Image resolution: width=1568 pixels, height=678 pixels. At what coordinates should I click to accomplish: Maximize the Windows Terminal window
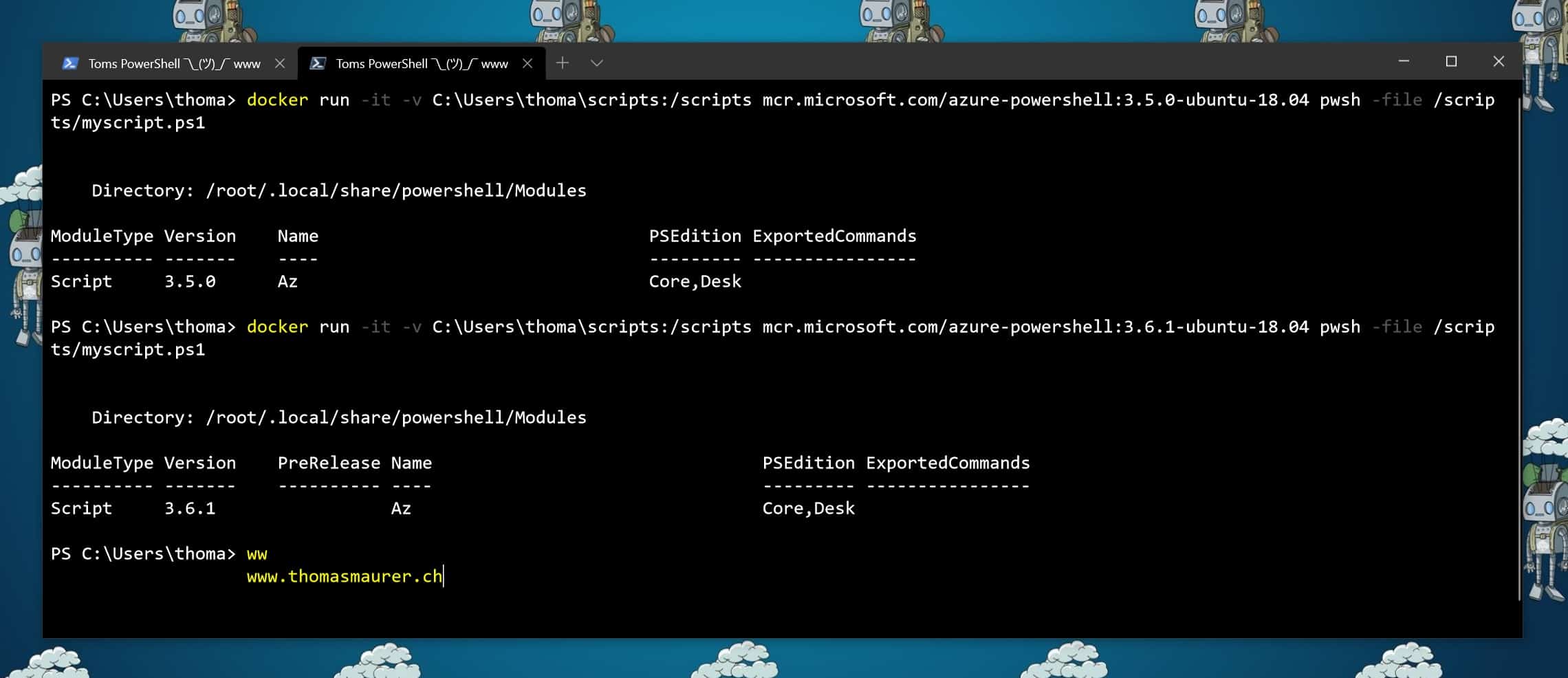click(1450, 61)
